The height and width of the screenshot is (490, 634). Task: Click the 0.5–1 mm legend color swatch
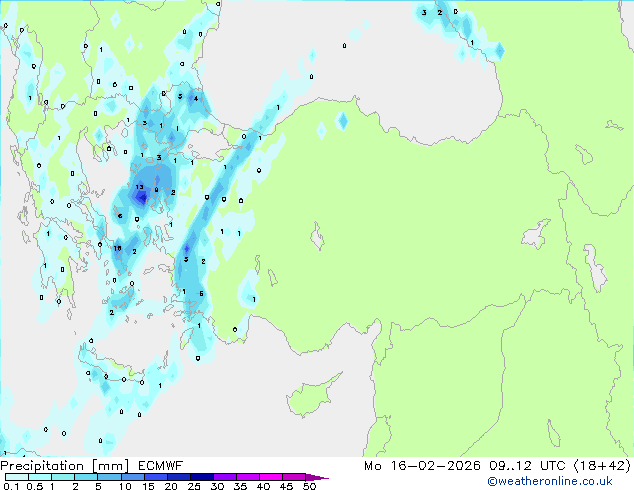40,477
